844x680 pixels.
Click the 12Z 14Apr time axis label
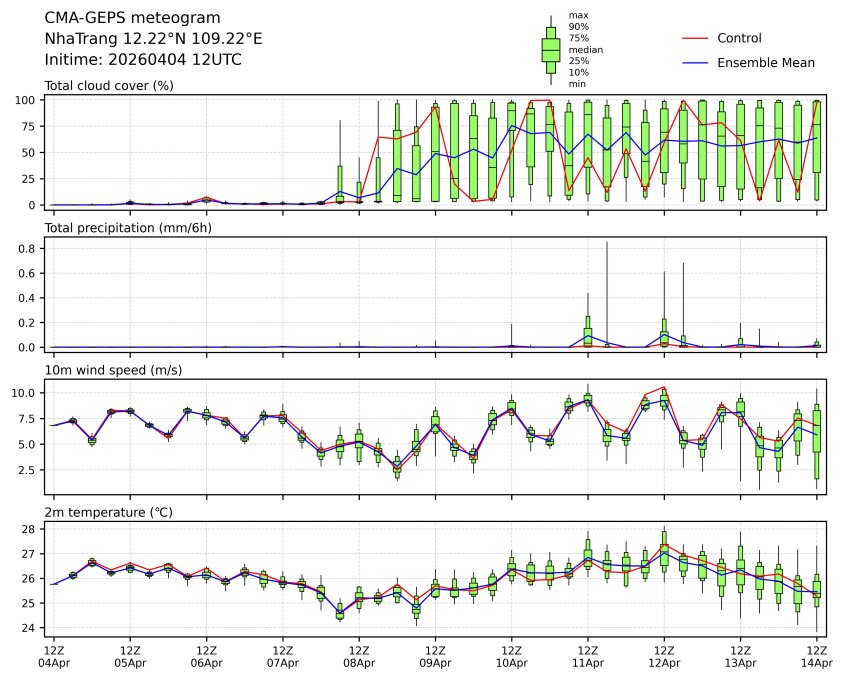[816, 656]
